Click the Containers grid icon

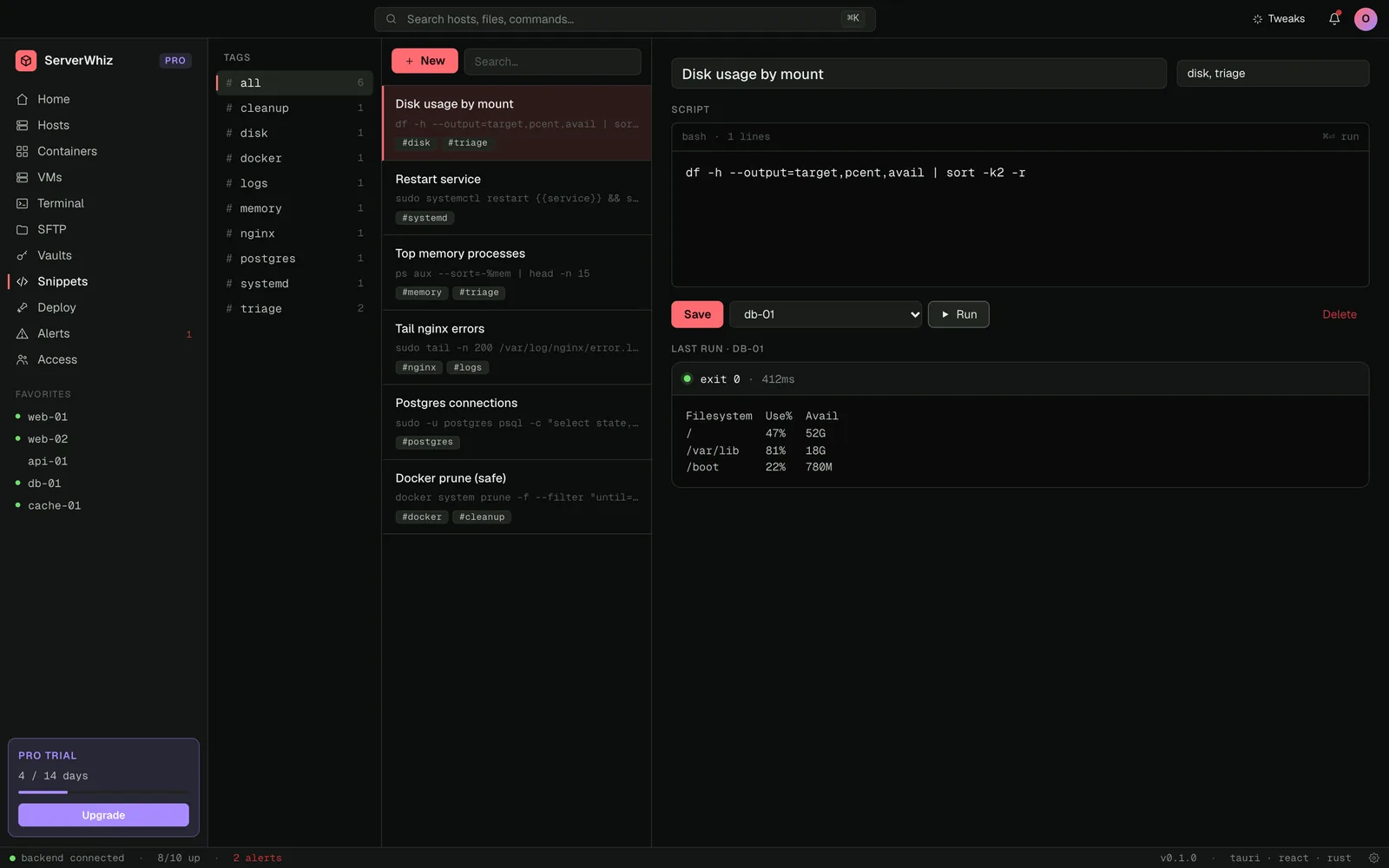click(x=23, y=151)
